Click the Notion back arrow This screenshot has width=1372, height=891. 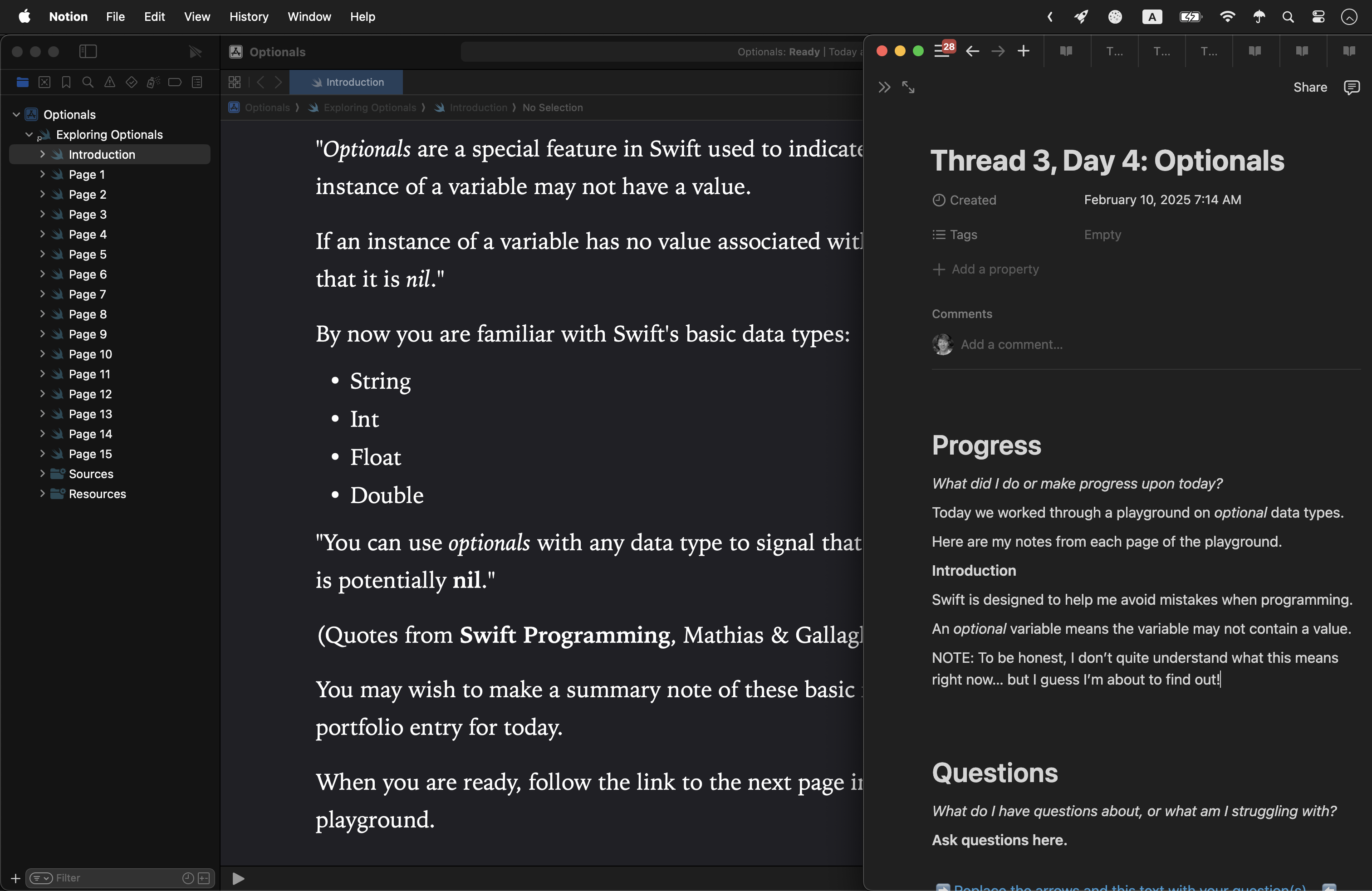click(x=972, y=51)
